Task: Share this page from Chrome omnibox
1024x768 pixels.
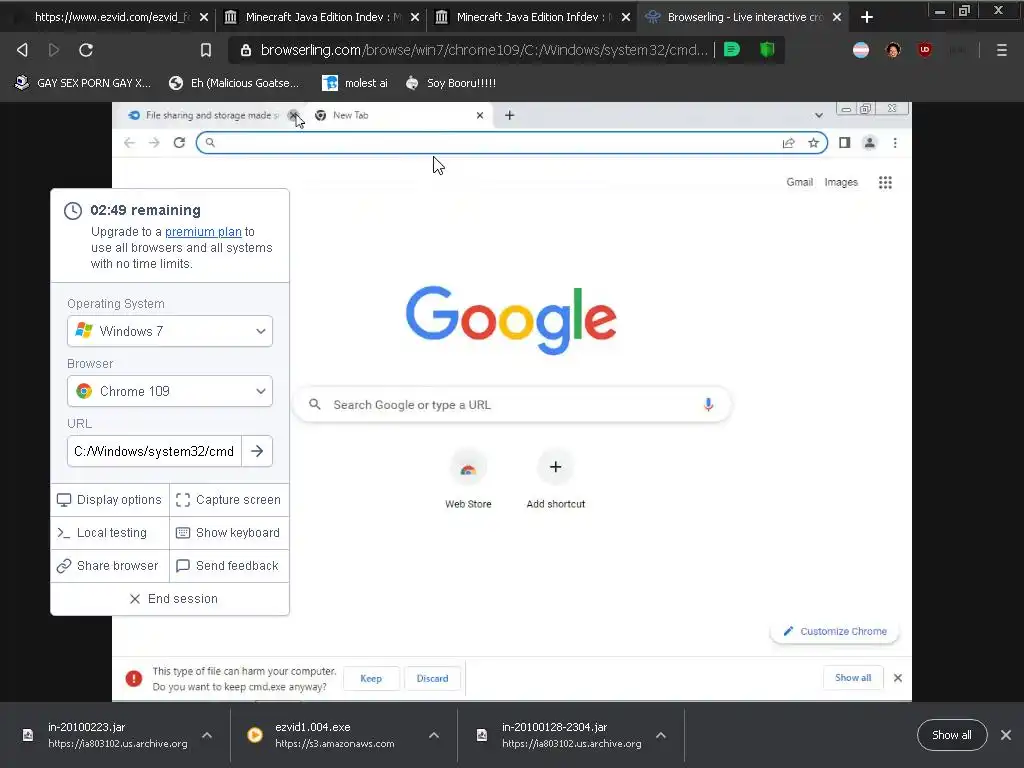Action: (x=788, y=143)
